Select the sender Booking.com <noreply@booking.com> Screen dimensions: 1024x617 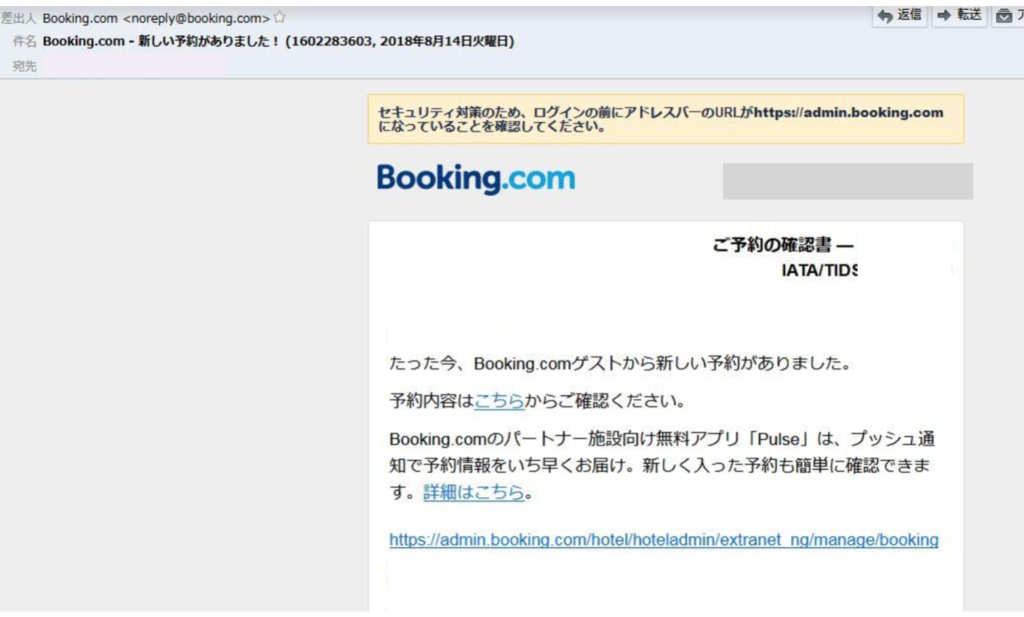coord(156,18)
